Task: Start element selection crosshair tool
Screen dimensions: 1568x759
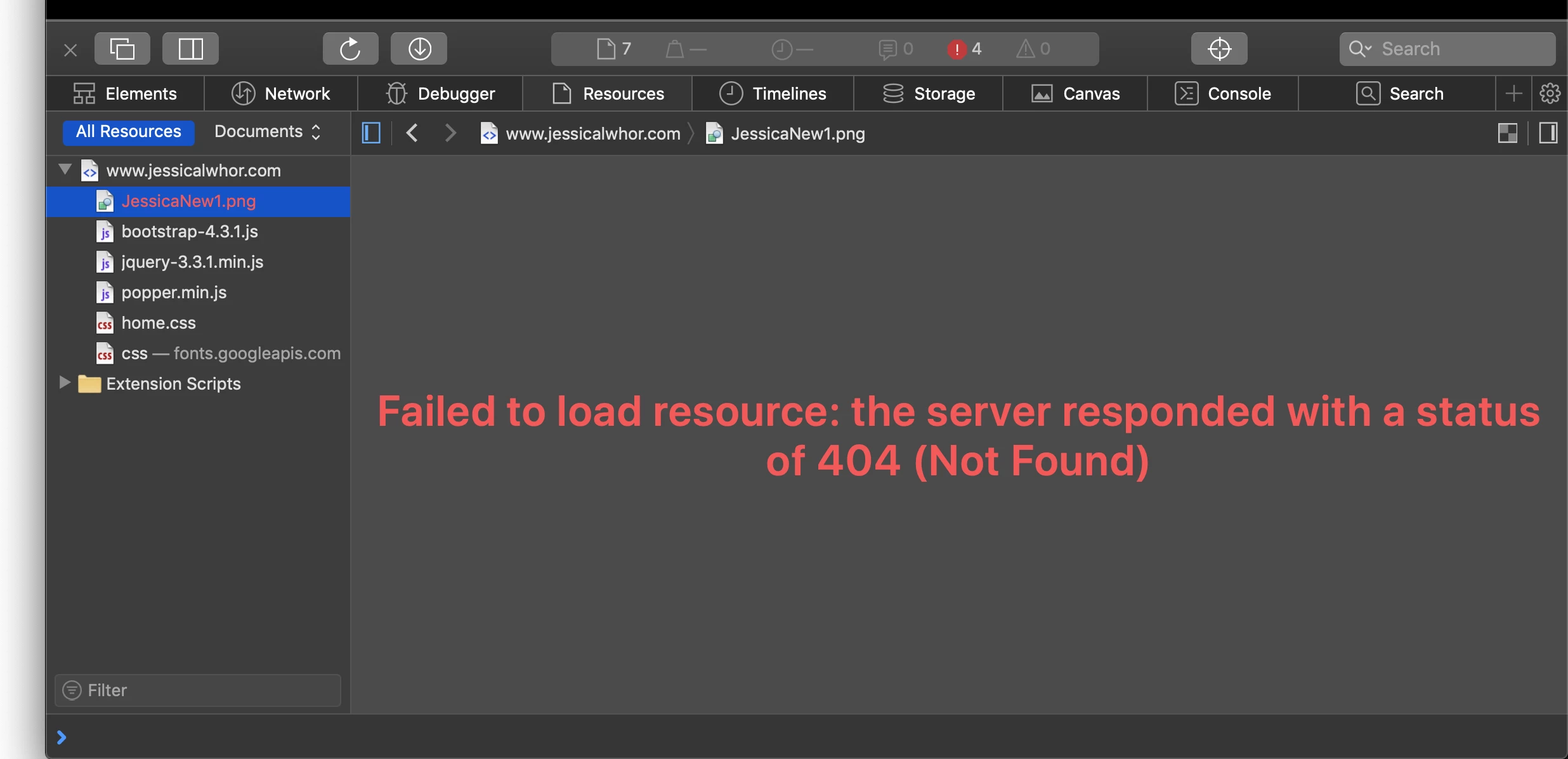Action: tap(1218, 49)
